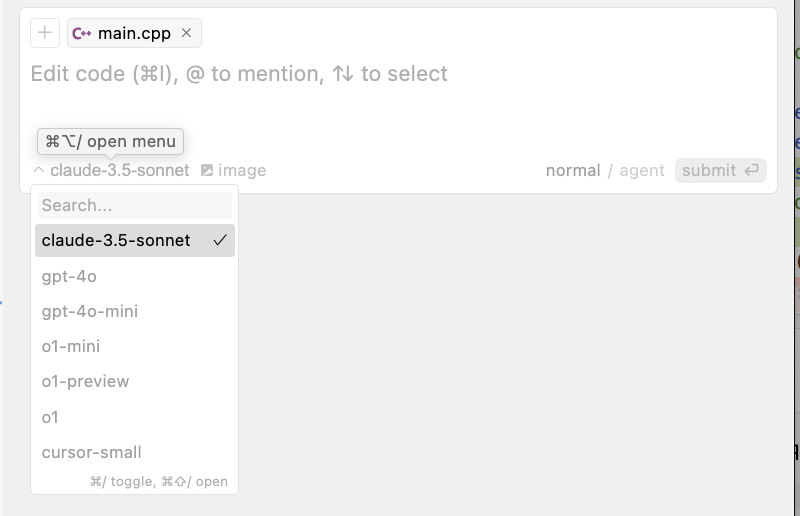The image size is (800, 516).
Task: Click the C++ file icon on main.cpp
Action: [x=82, y=33]
